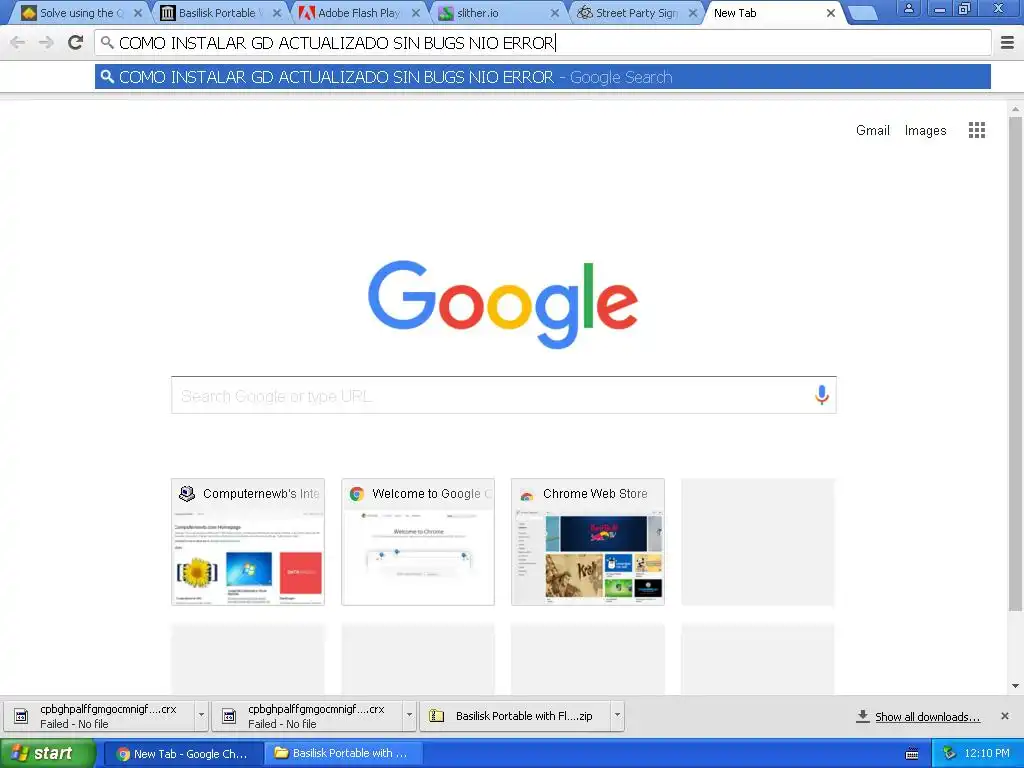
Task: Close the Street Party Sign tab
Action: click(x=693, y=13)
